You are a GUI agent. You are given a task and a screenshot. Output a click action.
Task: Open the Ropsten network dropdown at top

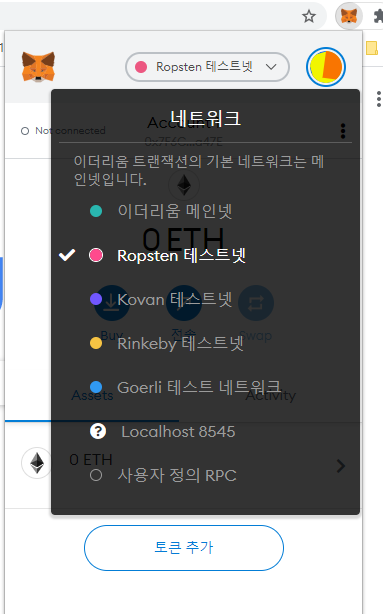click(x=207, y=67)
